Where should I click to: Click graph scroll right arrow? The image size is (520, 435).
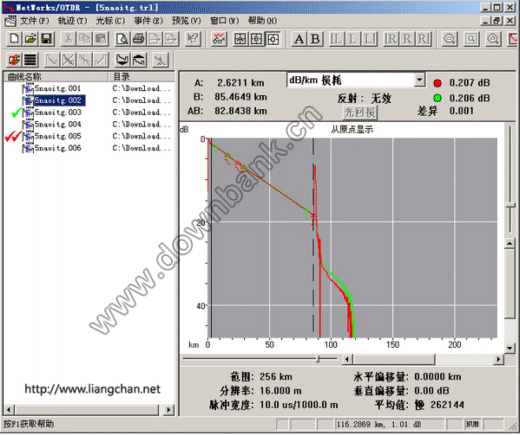coord(498,359)
